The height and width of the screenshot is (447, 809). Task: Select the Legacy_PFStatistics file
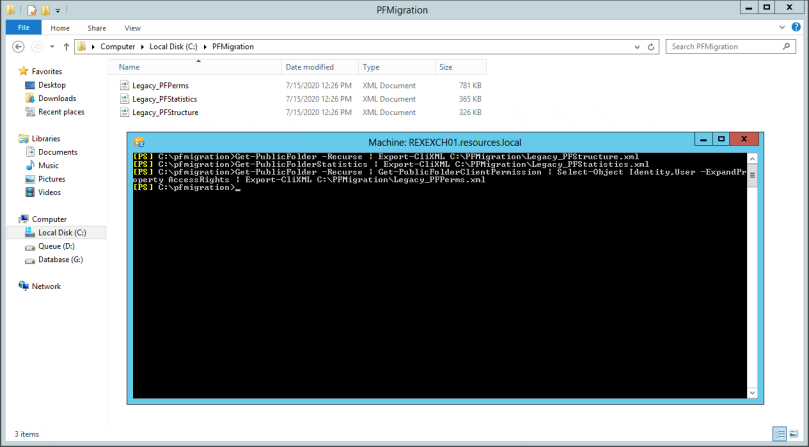click(164, 99)
